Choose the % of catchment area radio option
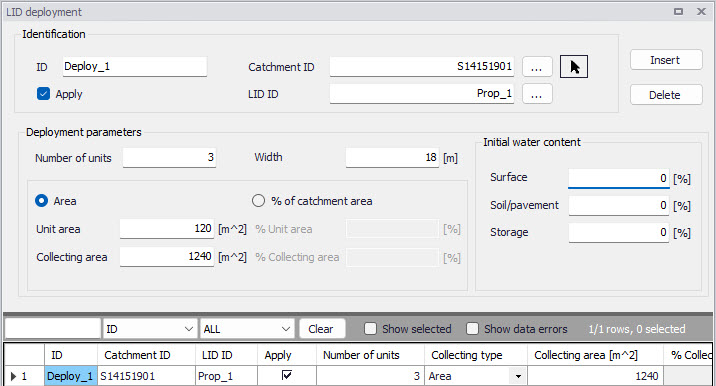The width and height of the screenshot is (716, 386). [258, 201]
